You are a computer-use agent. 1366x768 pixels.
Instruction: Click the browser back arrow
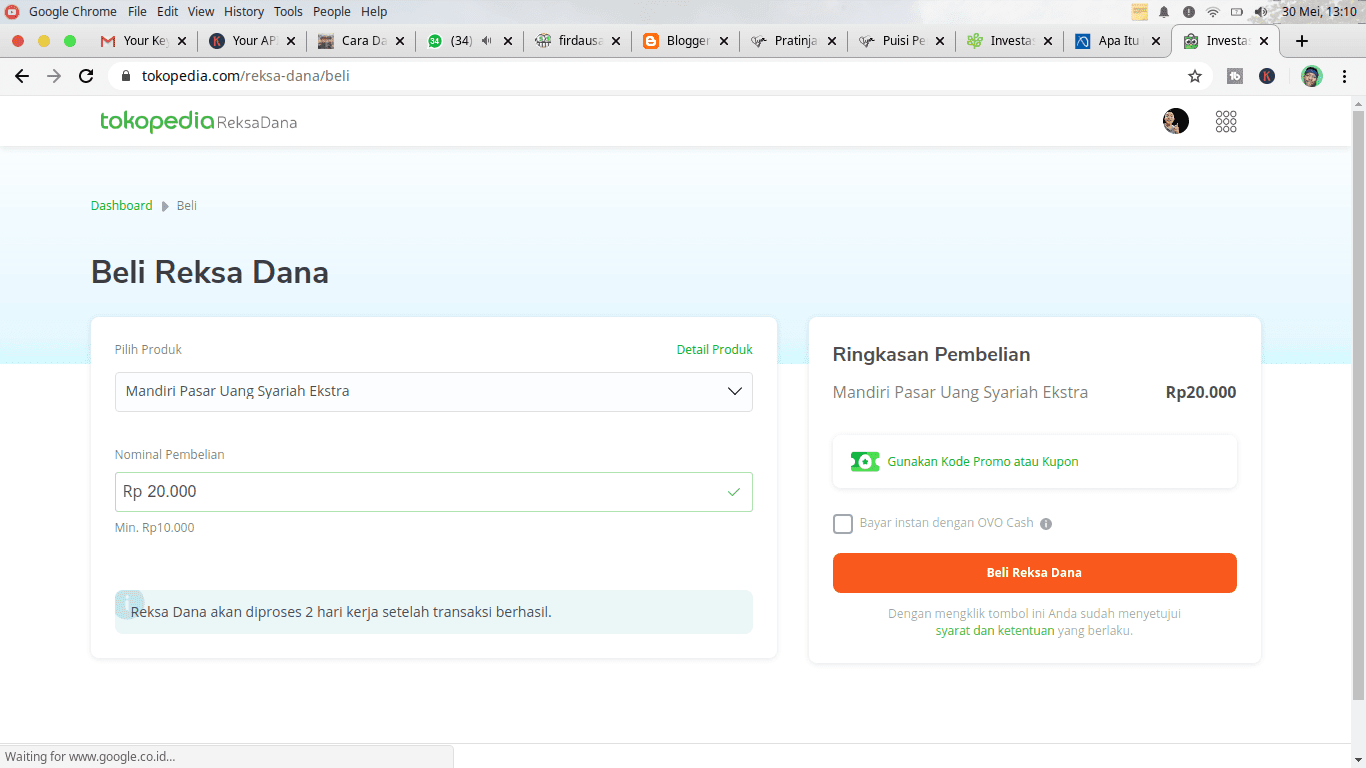coord(22,76)
